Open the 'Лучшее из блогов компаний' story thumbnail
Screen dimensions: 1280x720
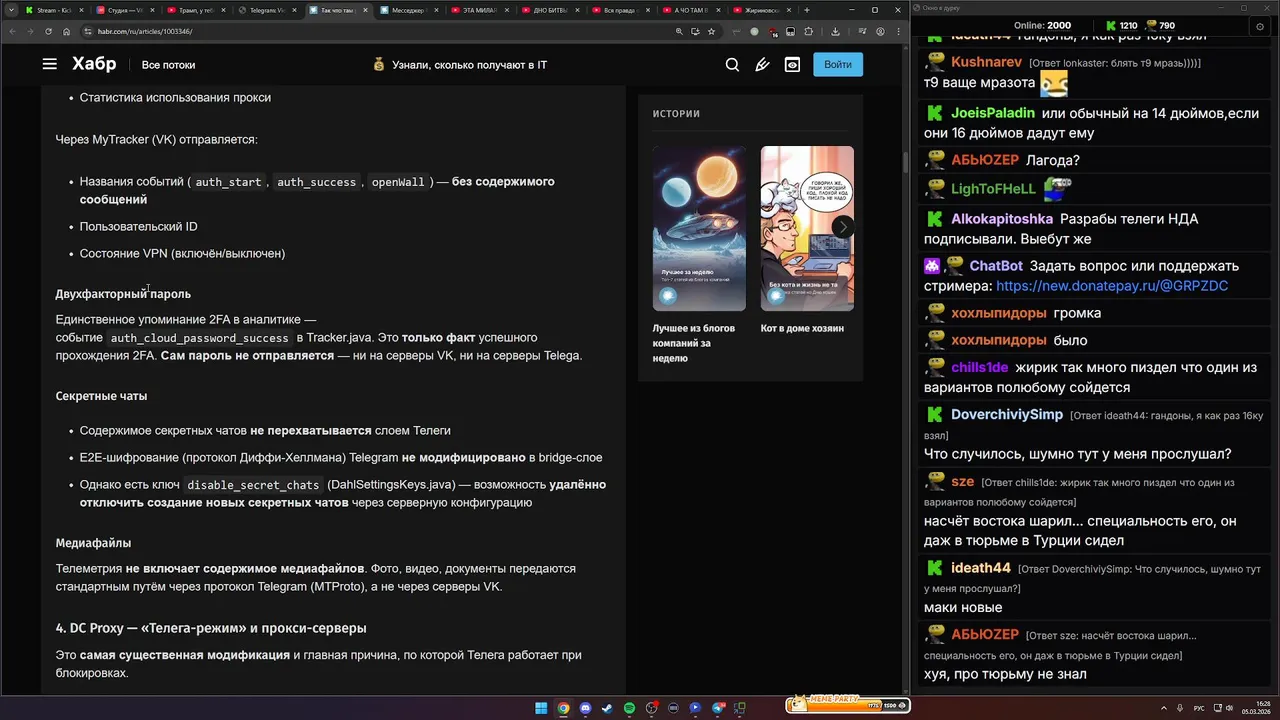pos(699,228)
